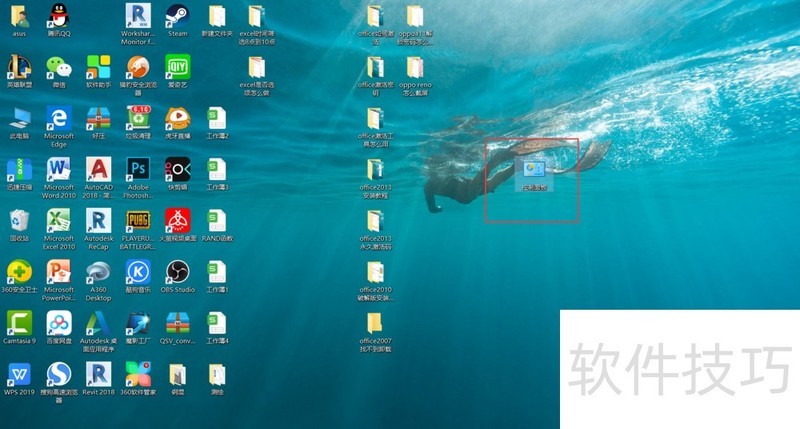Select the 工作簿4 spreadsheet file
800x429 pixels.
click(217, 323)
